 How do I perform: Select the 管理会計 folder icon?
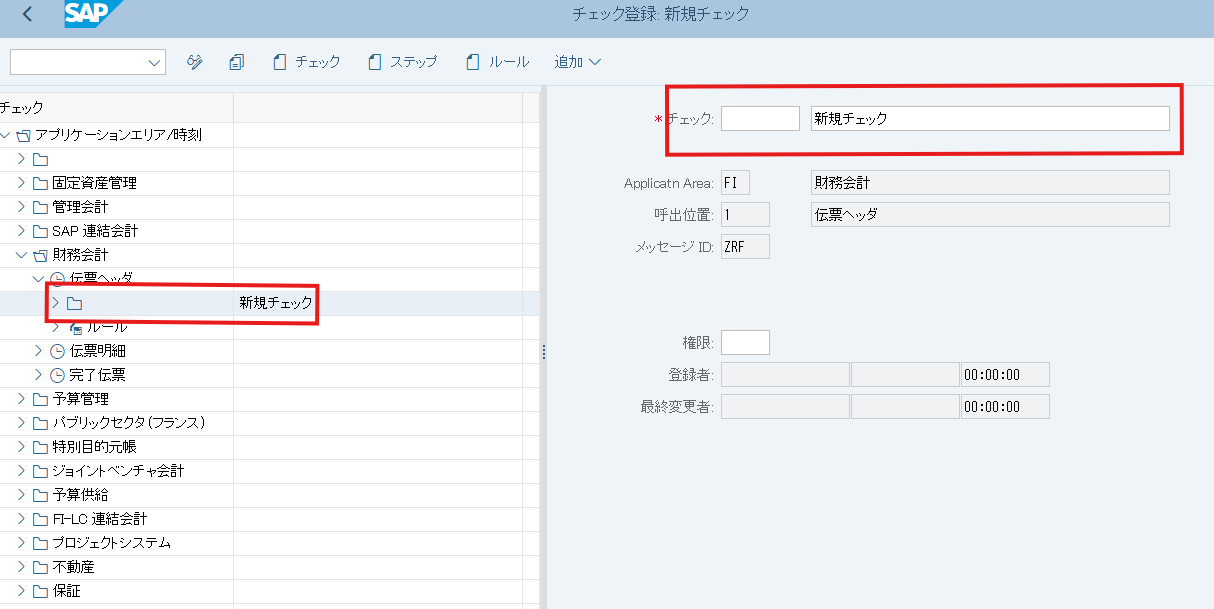(x=40, y=207)
